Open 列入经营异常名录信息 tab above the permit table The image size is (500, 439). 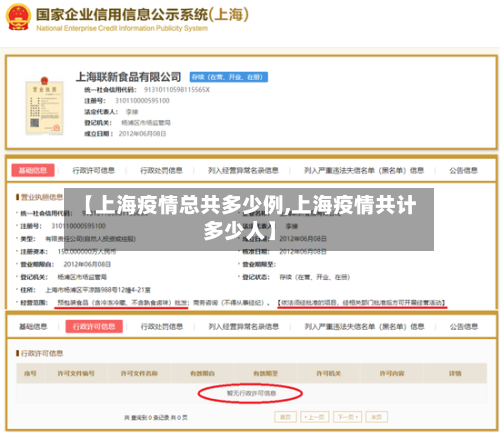[244, 327]
